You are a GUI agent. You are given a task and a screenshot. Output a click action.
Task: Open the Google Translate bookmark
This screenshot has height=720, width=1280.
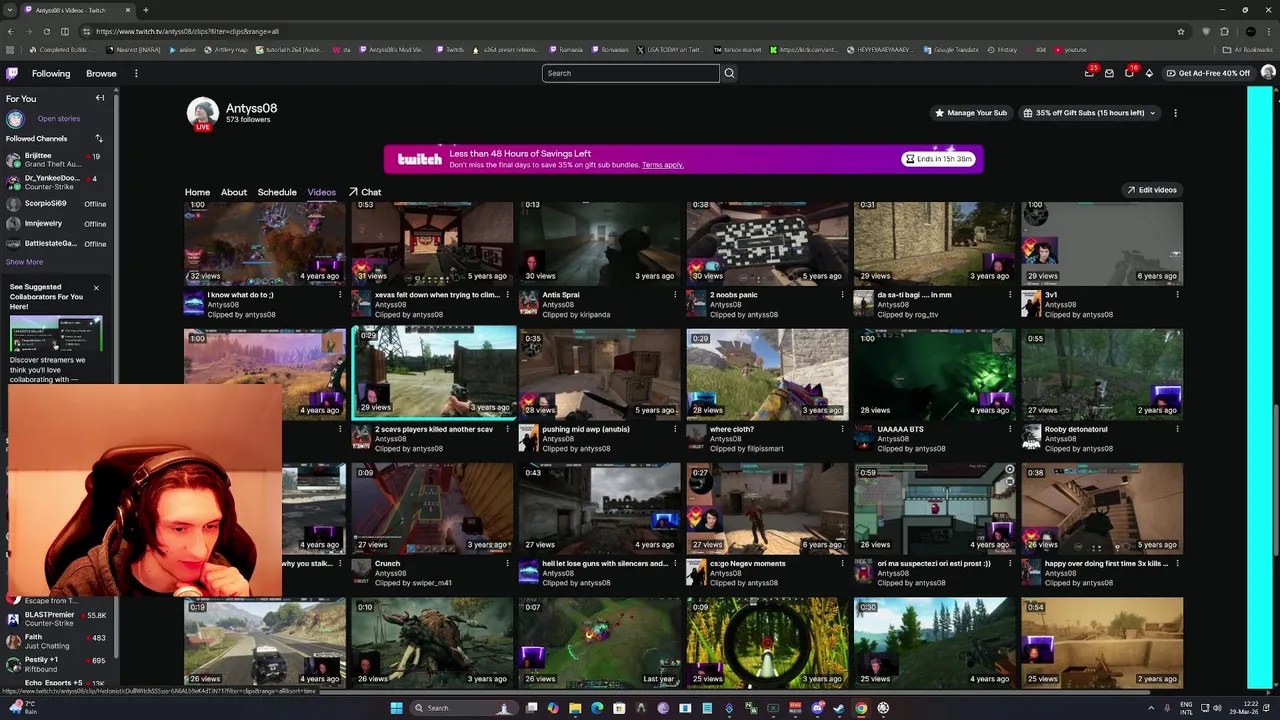[950, 50]
